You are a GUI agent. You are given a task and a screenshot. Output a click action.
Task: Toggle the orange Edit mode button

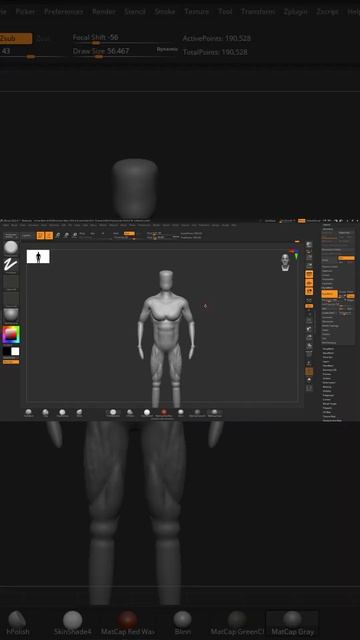[40, 236]
